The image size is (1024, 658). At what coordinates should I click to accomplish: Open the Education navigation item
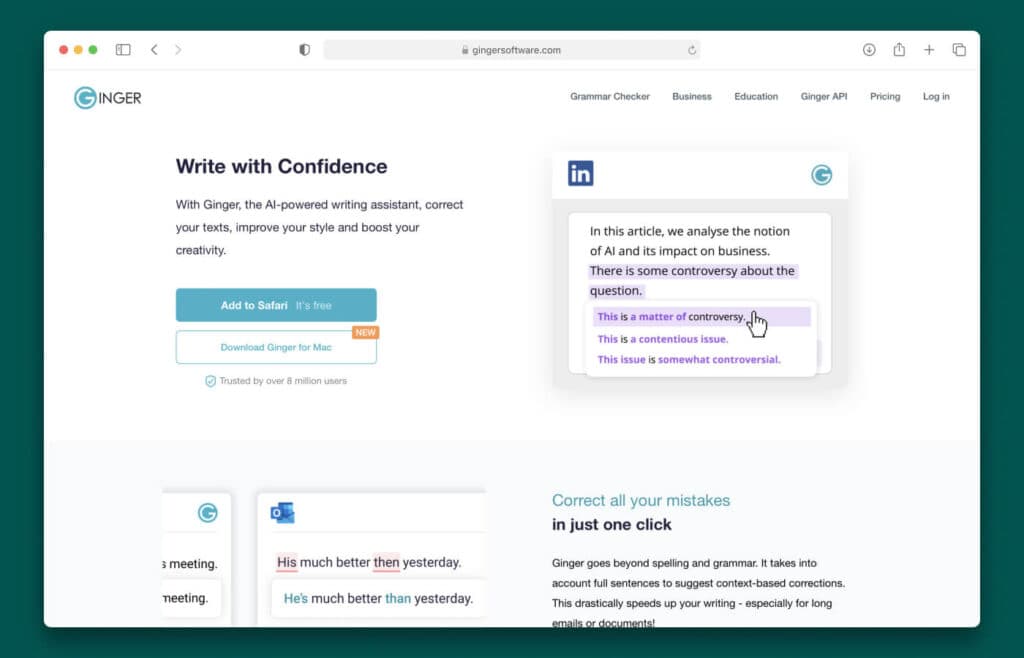click(x=756, y=97)
